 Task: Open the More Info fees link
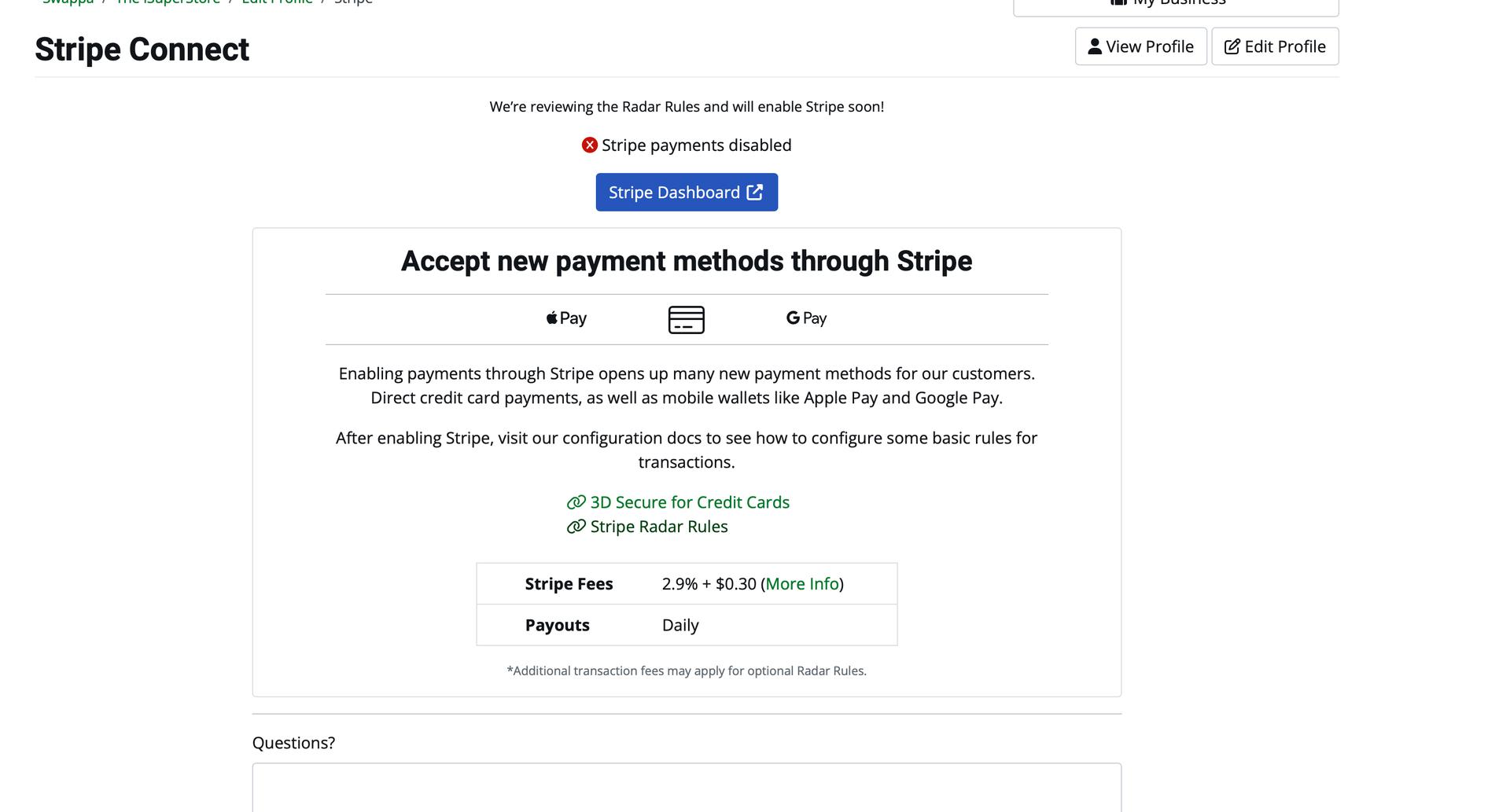(x=802, y=584)
